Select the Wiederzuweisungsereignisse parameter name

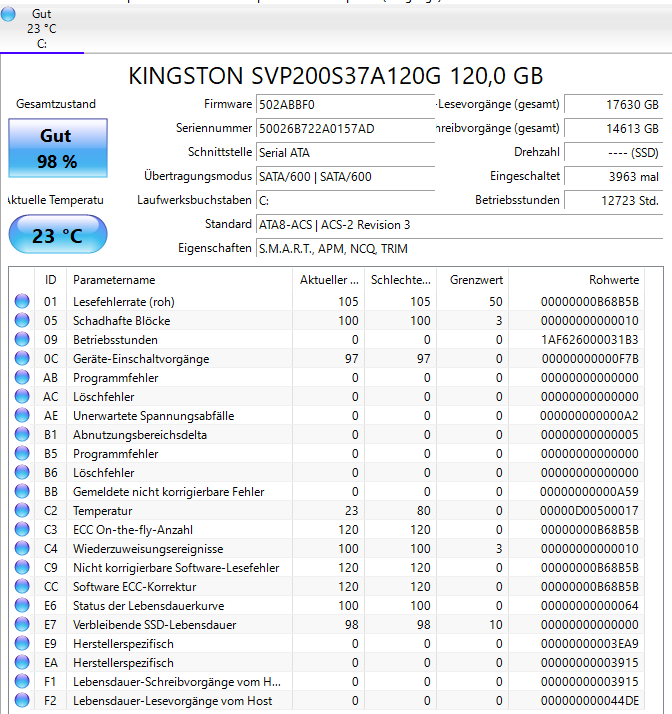click(148, 549)
